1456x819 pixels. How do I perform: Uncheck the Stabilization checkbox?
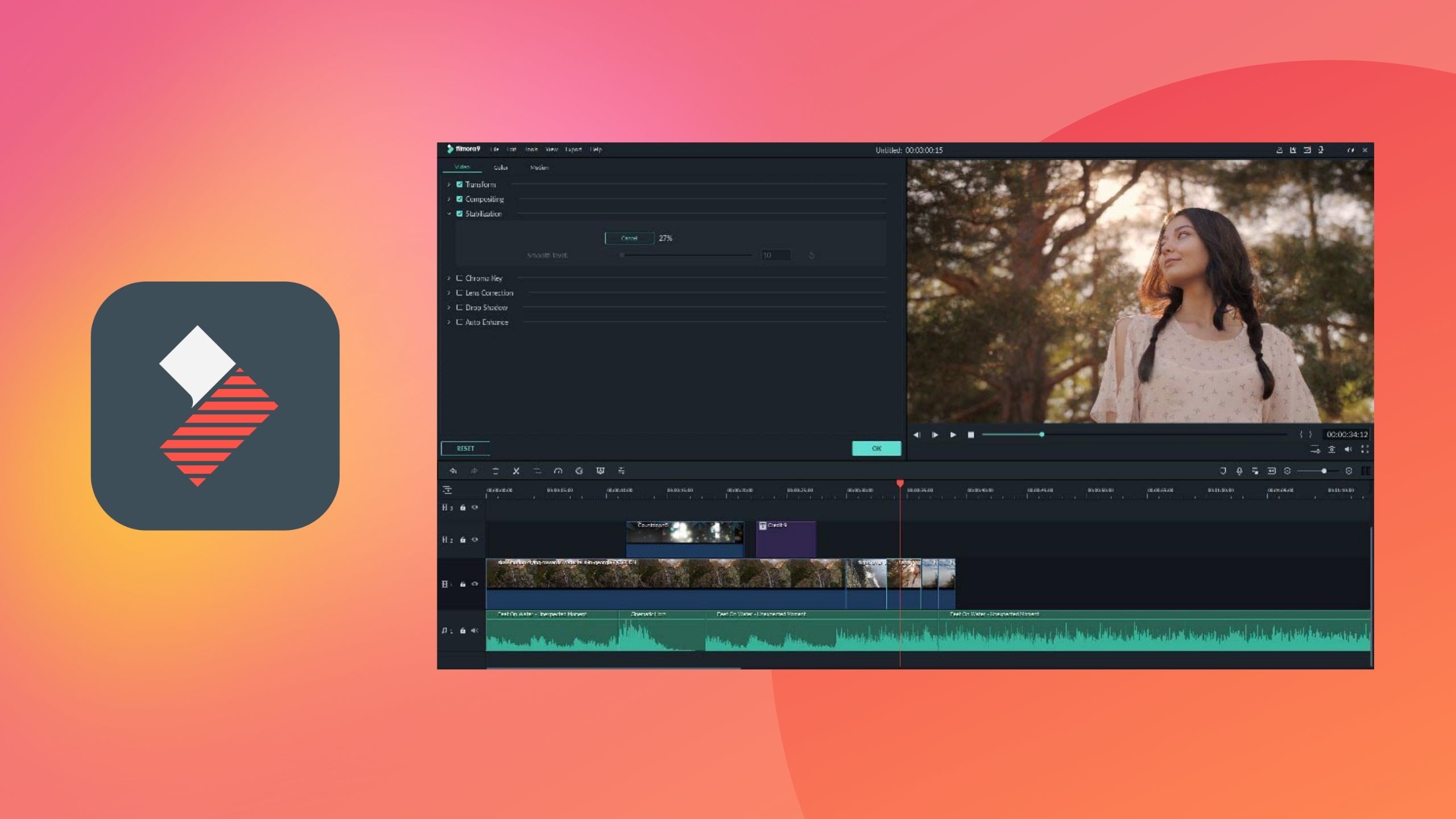[460, 214]
